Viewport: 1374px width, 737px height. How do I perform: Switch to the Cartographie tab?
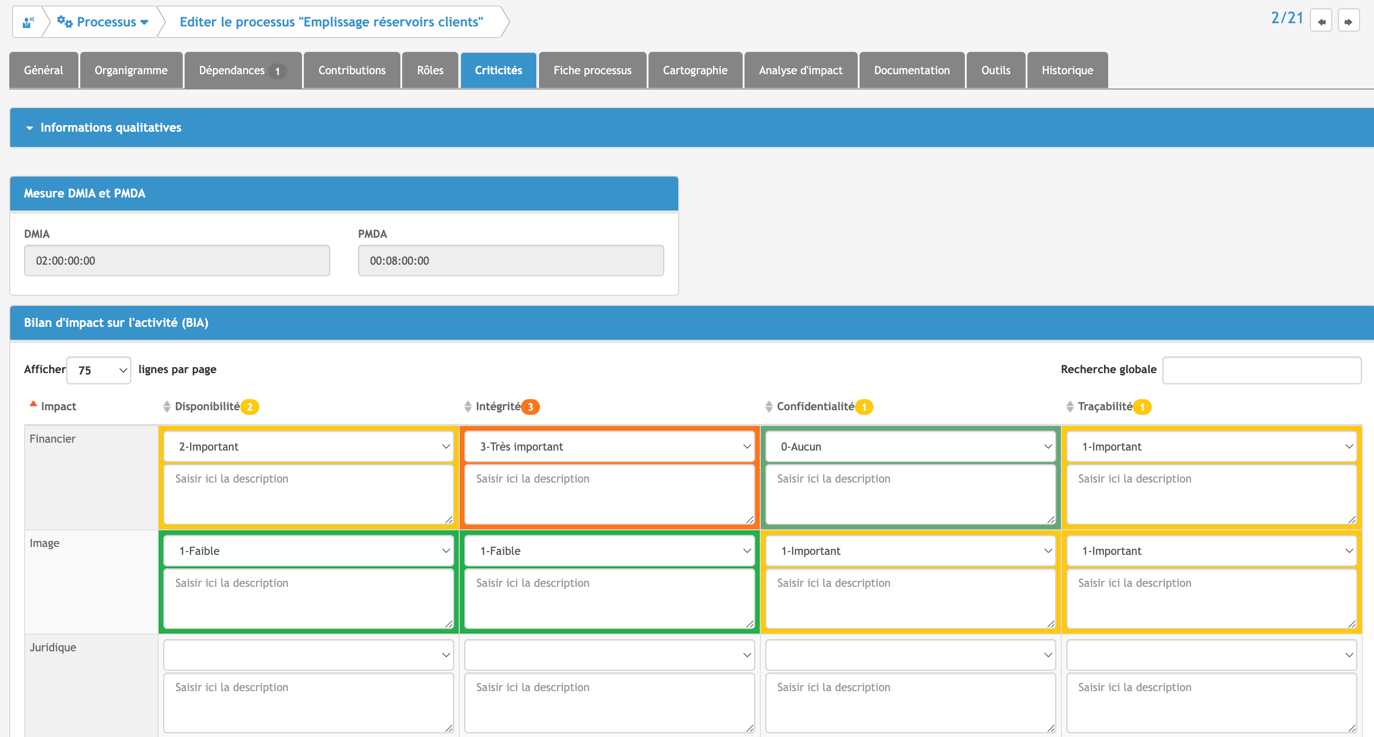pyautogui.click(x=695, y=70)
